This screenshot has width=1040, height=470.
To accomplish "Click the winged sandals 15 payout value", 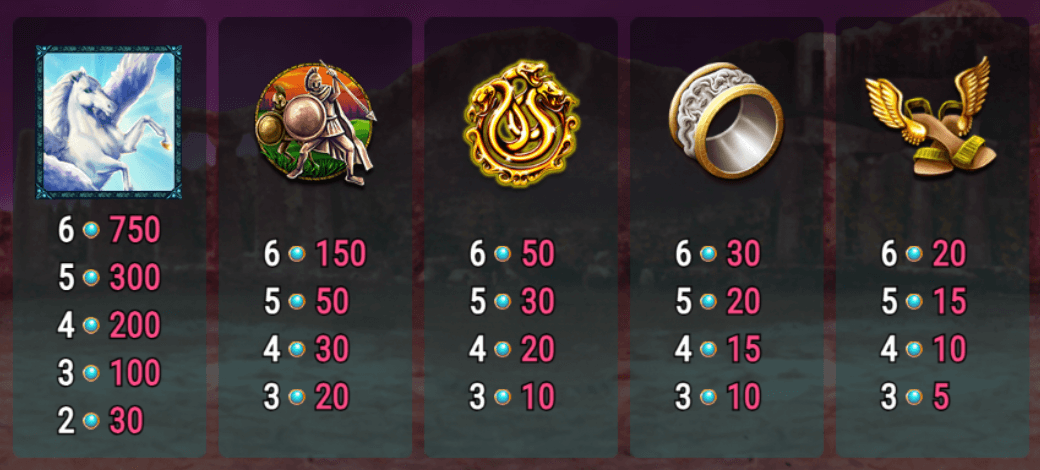I will point(949,302).
